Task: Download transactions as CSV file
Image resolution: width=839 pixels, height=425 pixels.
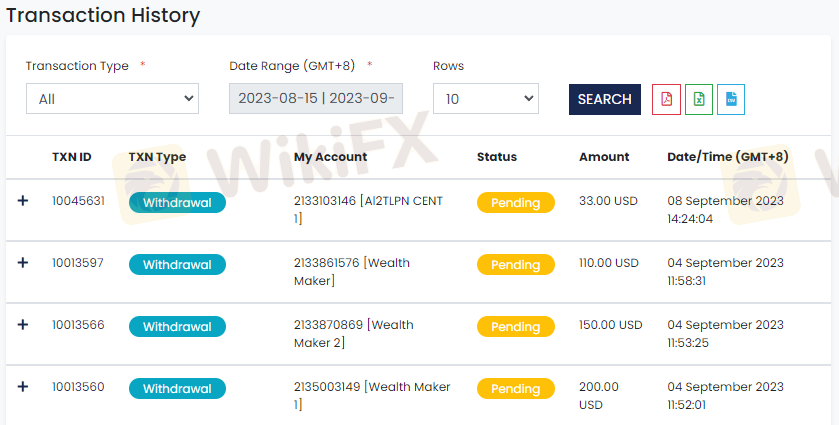Action: click(x=731, y=100)
